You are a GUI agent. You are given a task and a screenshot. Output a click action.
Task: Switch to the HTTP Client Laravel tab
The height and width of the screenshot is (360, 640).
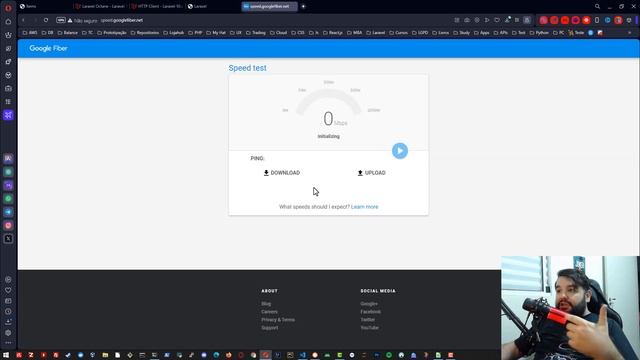[x=157, y=7]
